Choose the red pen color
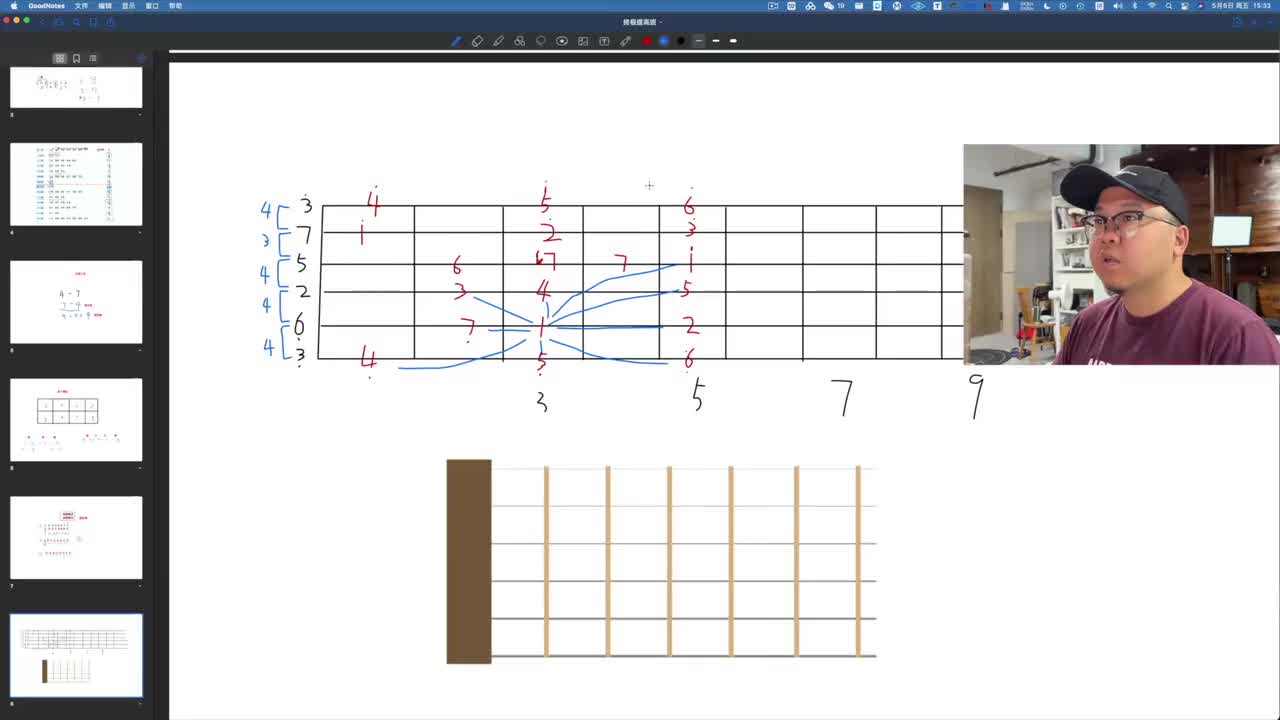This screenshot has width=1280, height=720. (647, 41)
